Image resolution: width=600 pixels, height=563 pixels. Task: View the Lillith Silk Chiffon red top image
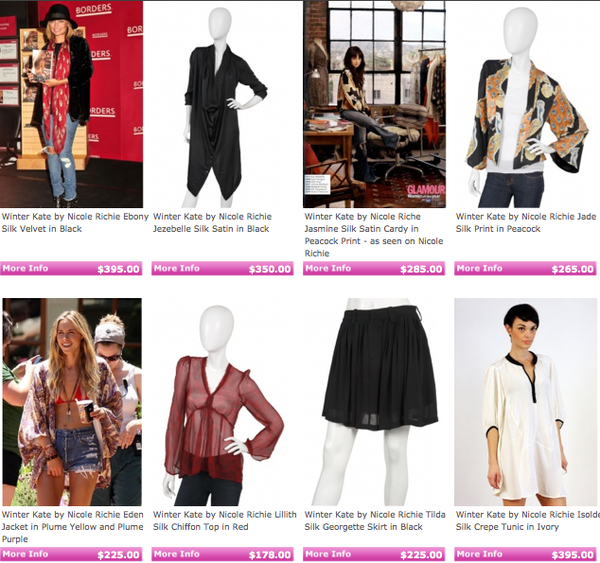pos(222,402)
